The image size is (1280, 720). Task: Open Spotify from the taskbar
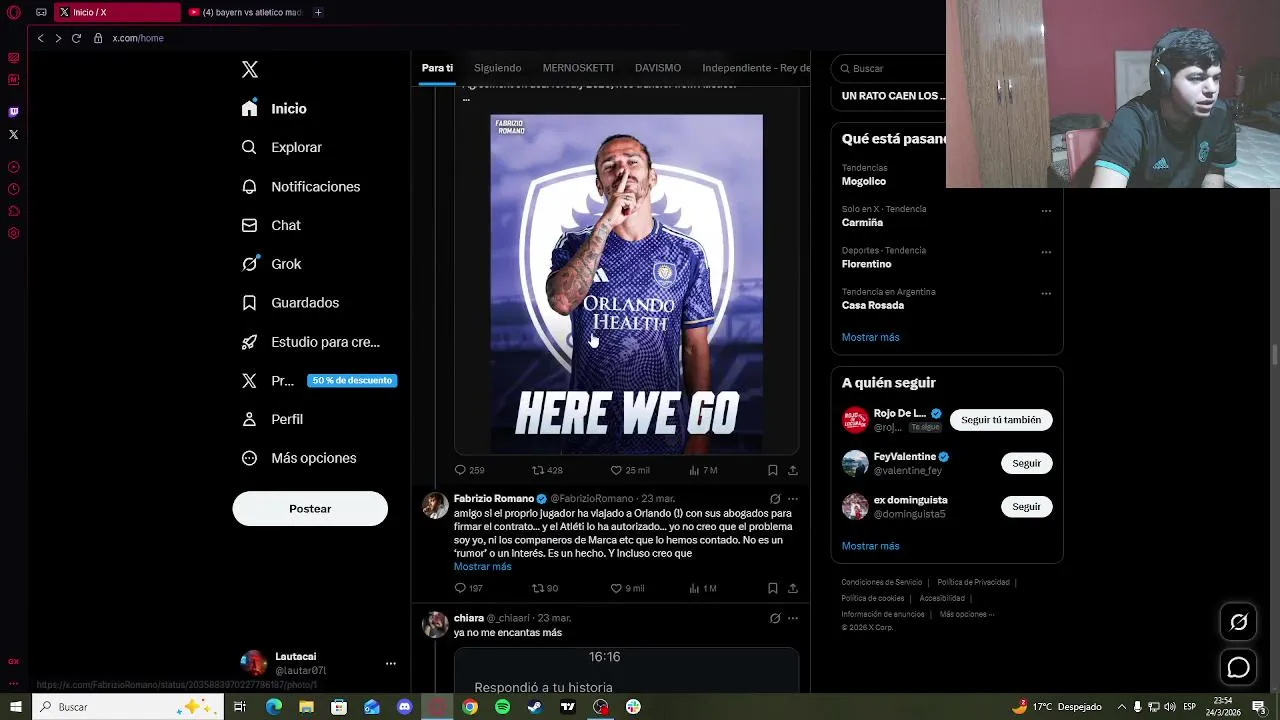pos(502,707)
